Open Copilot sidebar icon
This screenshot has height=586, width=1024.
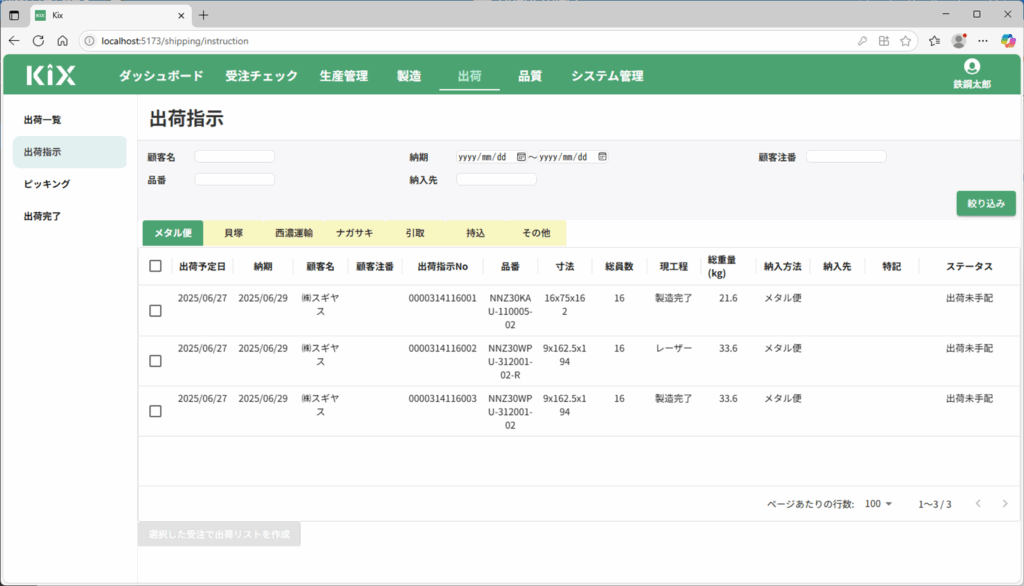[1008, 41]
